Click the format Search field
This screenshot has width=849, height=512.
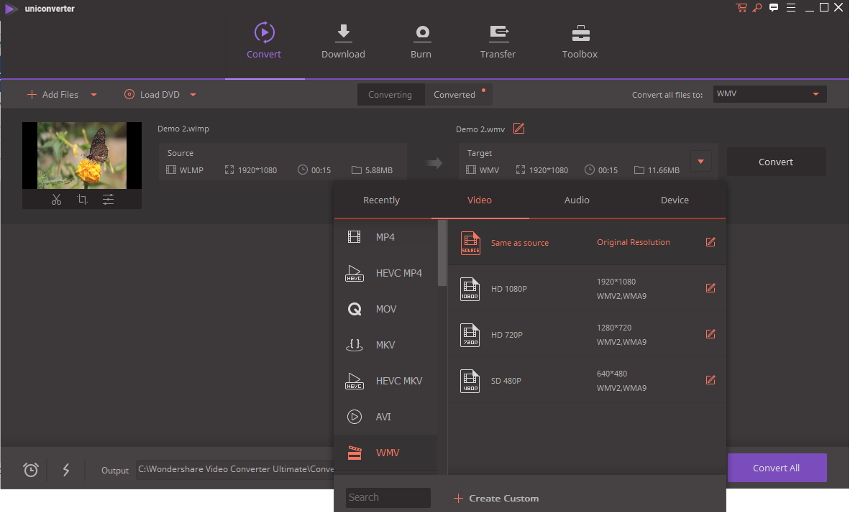click(388, 497)
